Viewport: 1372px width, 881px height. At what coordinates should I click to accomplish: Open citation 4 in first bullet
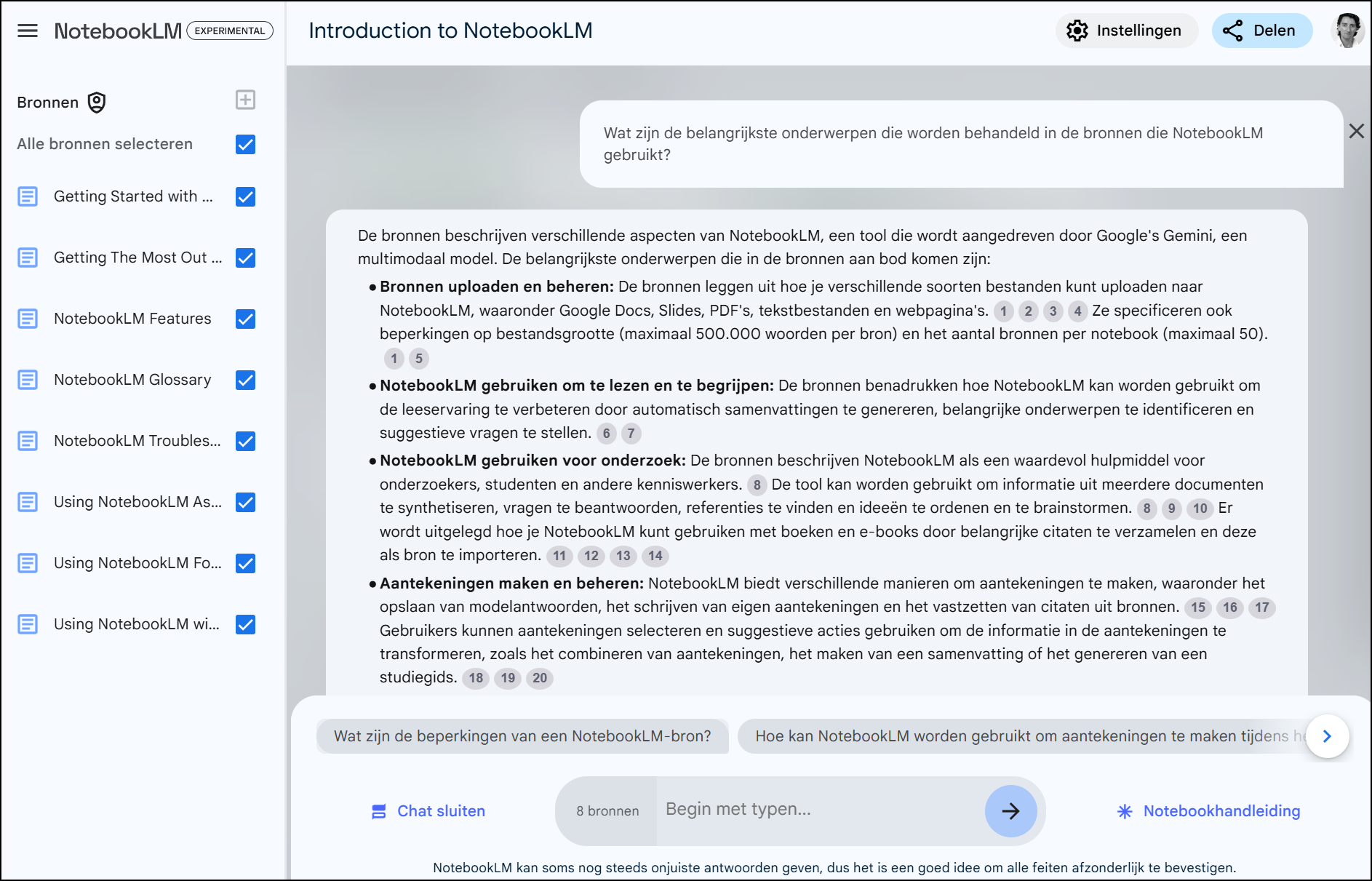click(1077, 311)
